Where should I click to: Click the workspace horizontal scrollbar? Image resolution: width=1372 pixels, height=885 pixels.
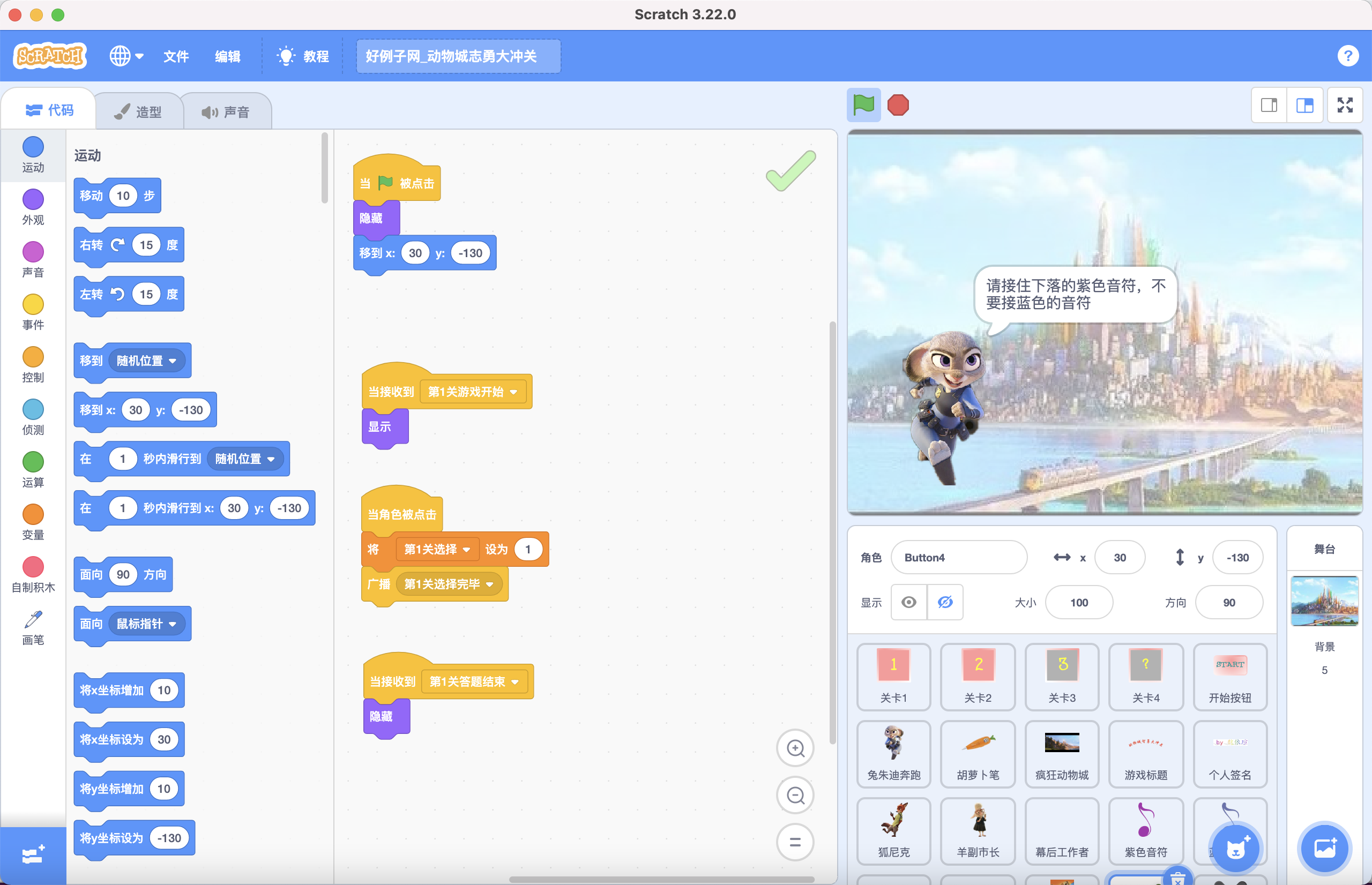click(661, 879)
